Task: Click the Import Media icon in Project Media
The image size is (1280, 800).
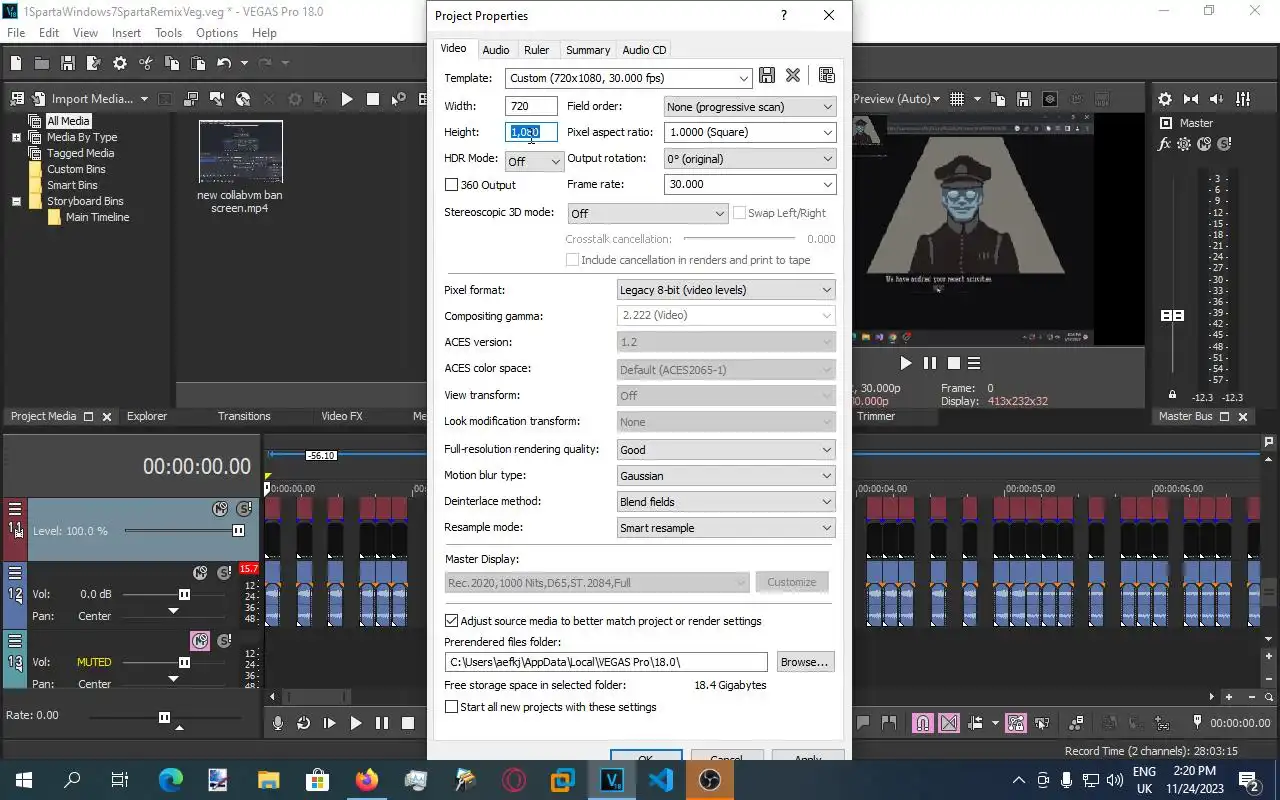Action: click(40, 99)
